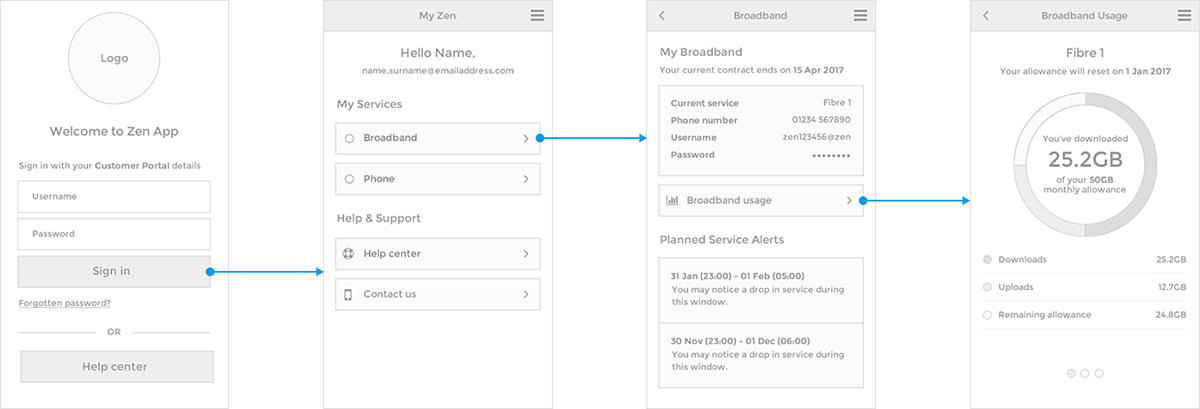Open the Phone service item
1200x409 pixels.
pyautogui.click(x=438, y=179)
